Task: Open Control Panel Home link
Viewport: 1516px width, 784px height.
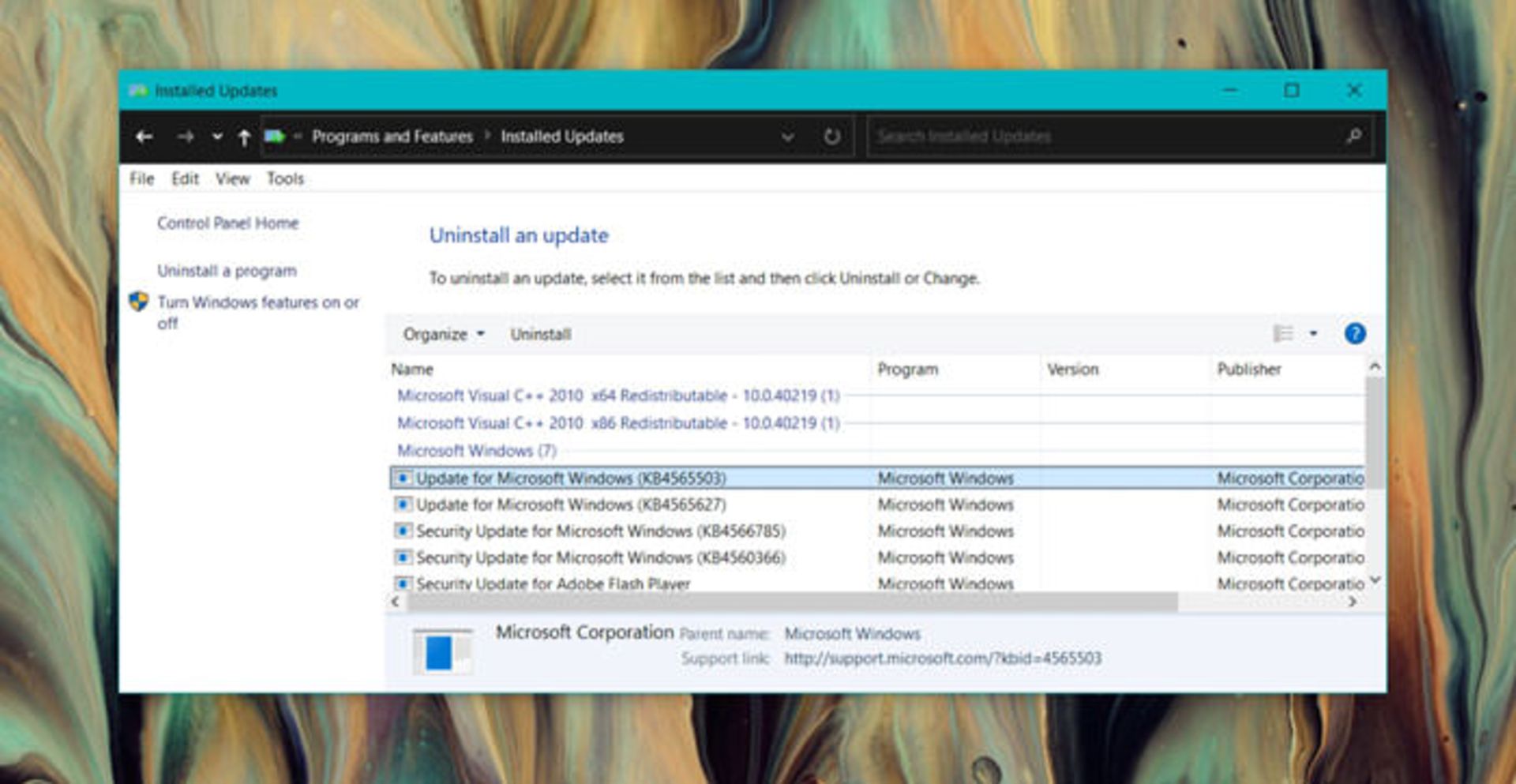Action: point(227,223)
